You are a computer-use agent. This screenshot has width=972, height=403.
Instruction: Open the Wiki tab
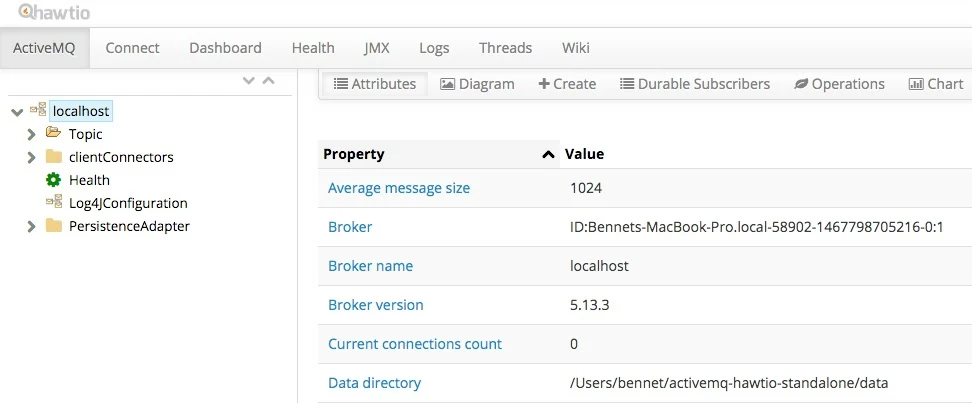(x=575, y=48)
